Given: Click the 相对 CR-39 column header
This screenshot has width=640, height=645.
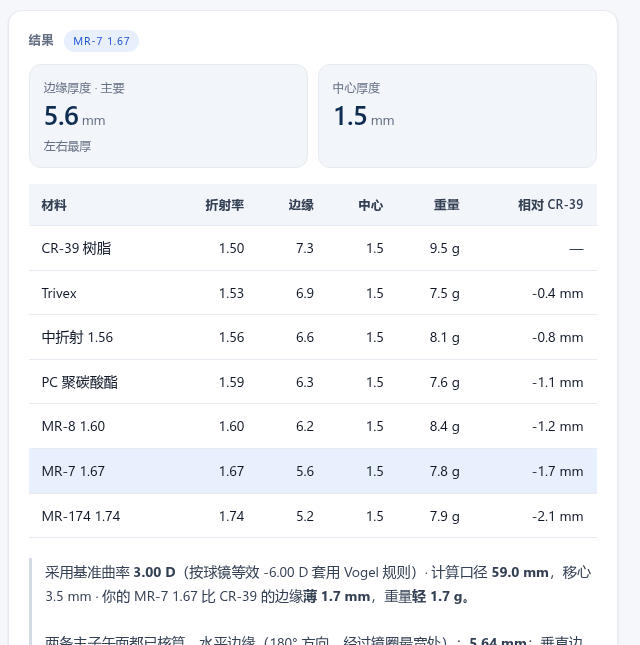Looking at the screenshot, I should tap(550, 205).
